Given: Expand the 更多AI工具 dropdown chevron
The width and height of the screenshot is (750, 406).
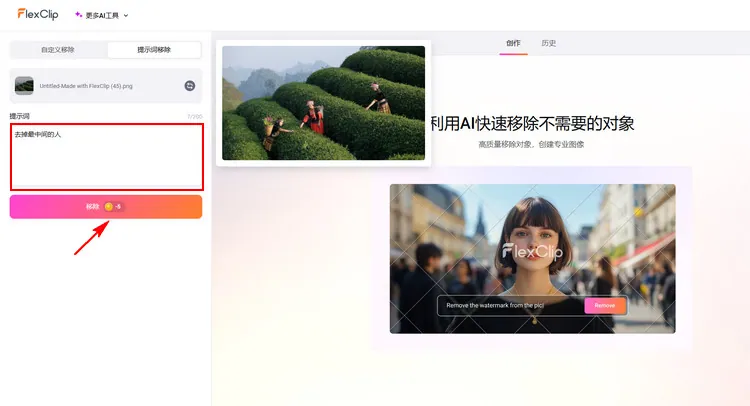Looking at the screenshot, I should click(126, 15).
